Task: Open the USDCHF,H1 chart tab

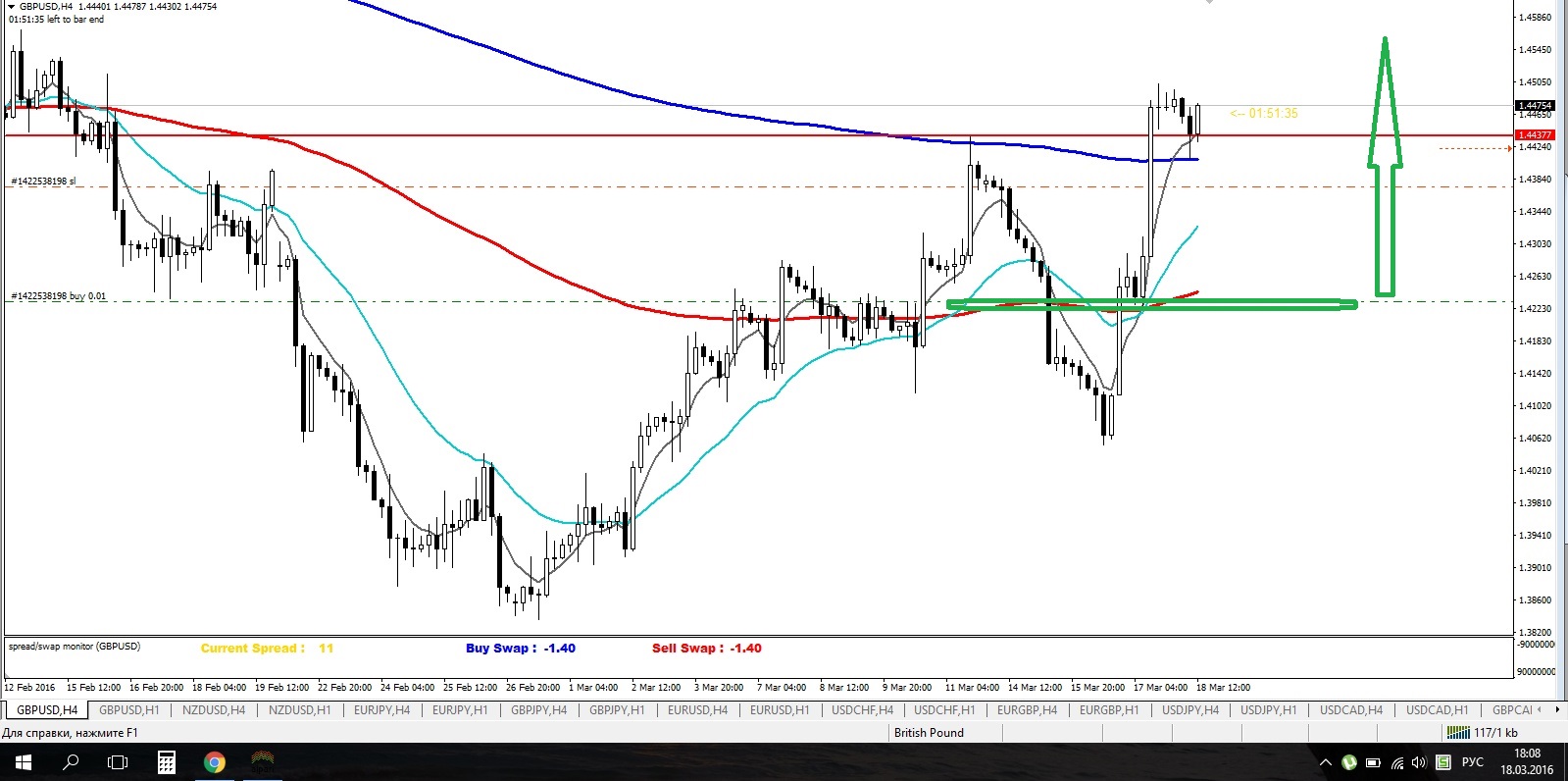Action: click(944, 709)
